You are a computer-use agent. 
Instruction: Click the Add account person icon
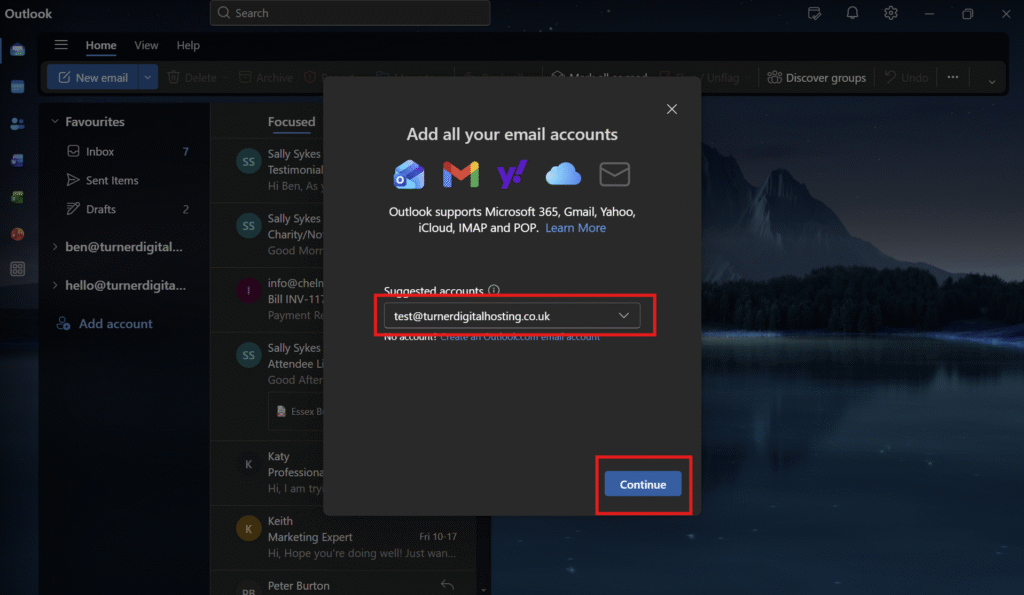coord(63,323)
